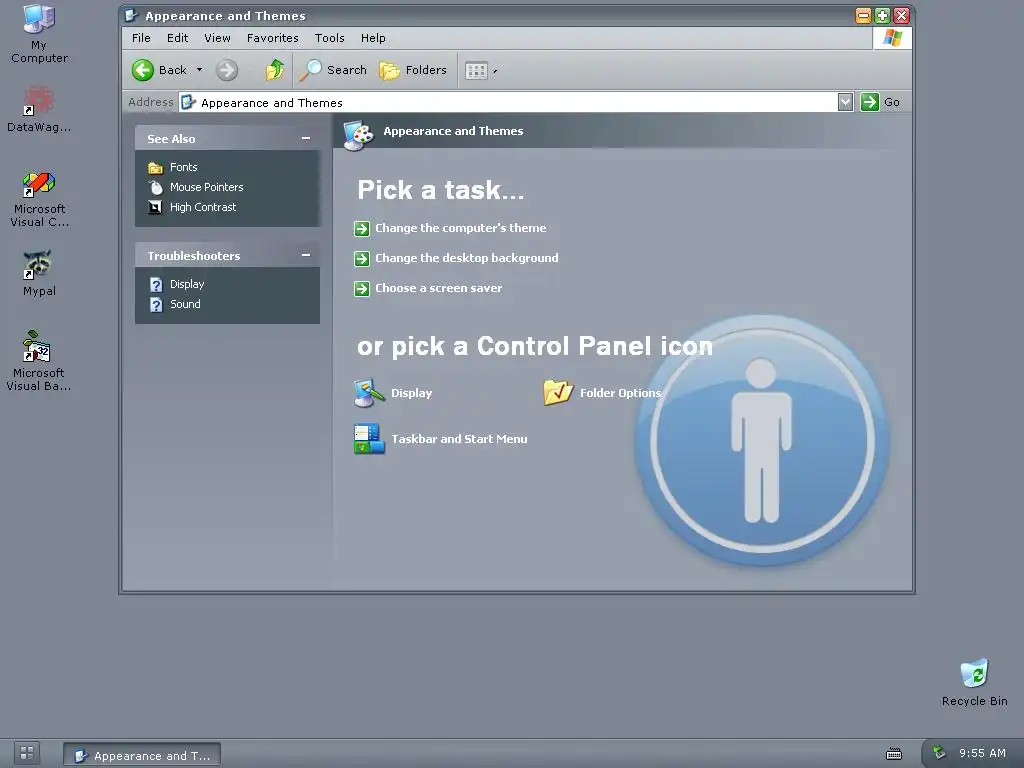1024x768 pixels.
Task: Click the Sound troubleshooter help icon
Action: tap(156, 305)
